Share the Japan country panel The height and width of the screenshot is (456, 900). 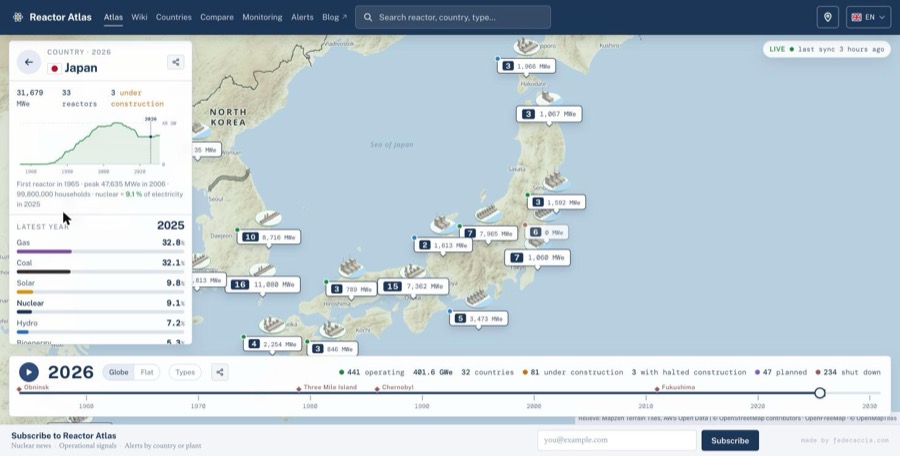click(176, 62)
